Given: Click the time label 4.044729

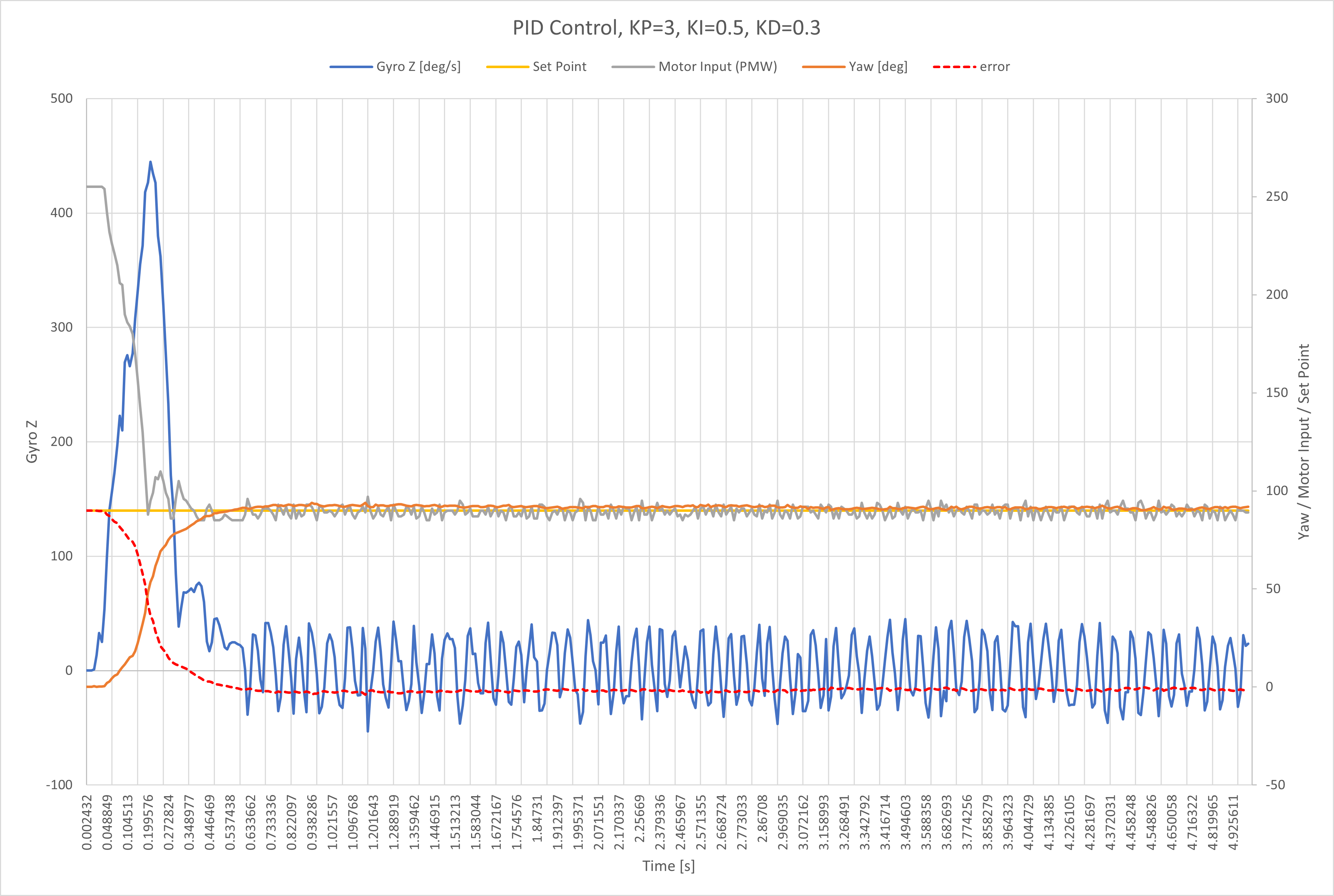Looking at the screenshot, I should click(1028, 822).
